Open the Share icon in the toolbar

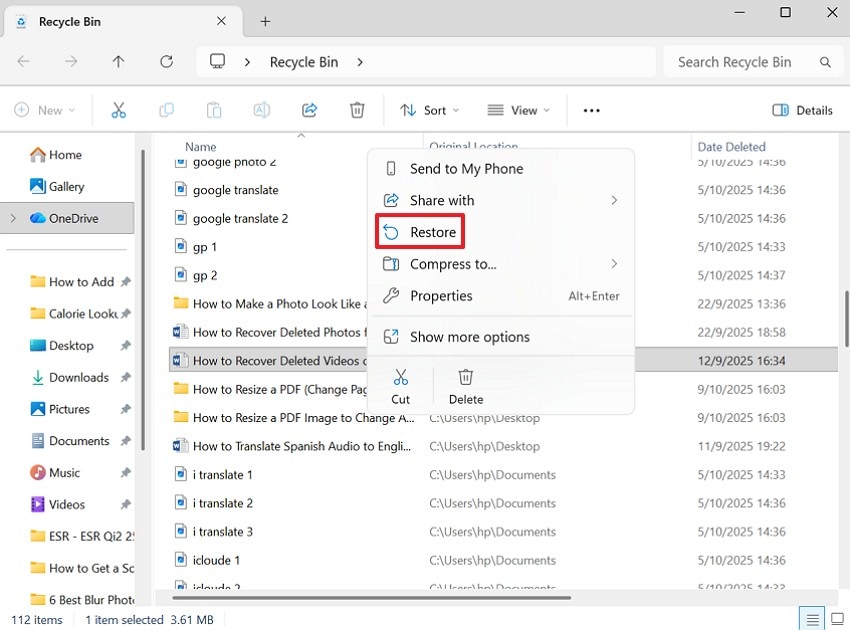pyautogui.click(x=309, y=110)
